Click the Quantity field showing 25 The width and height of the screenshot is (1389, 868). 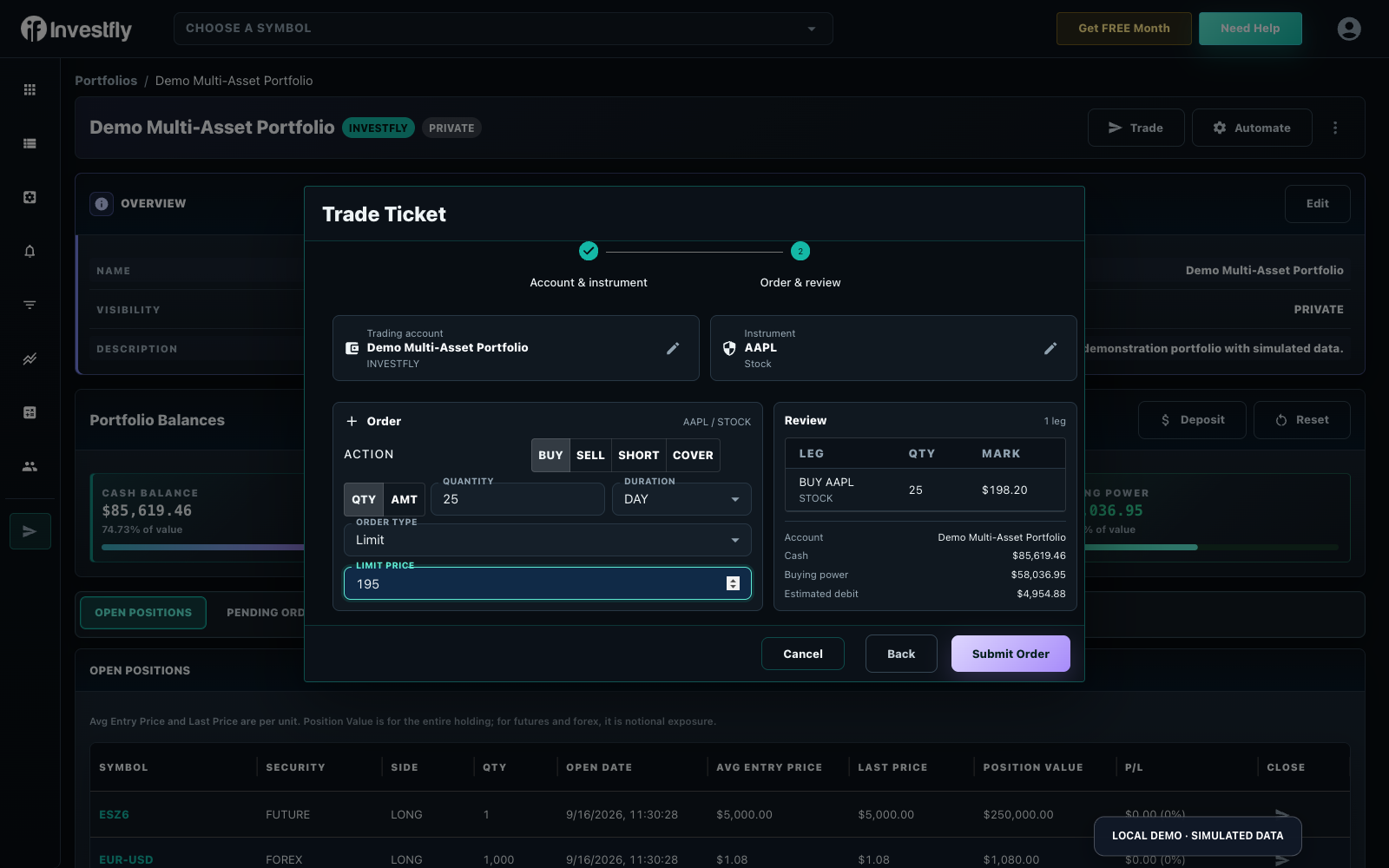point(517,499)
